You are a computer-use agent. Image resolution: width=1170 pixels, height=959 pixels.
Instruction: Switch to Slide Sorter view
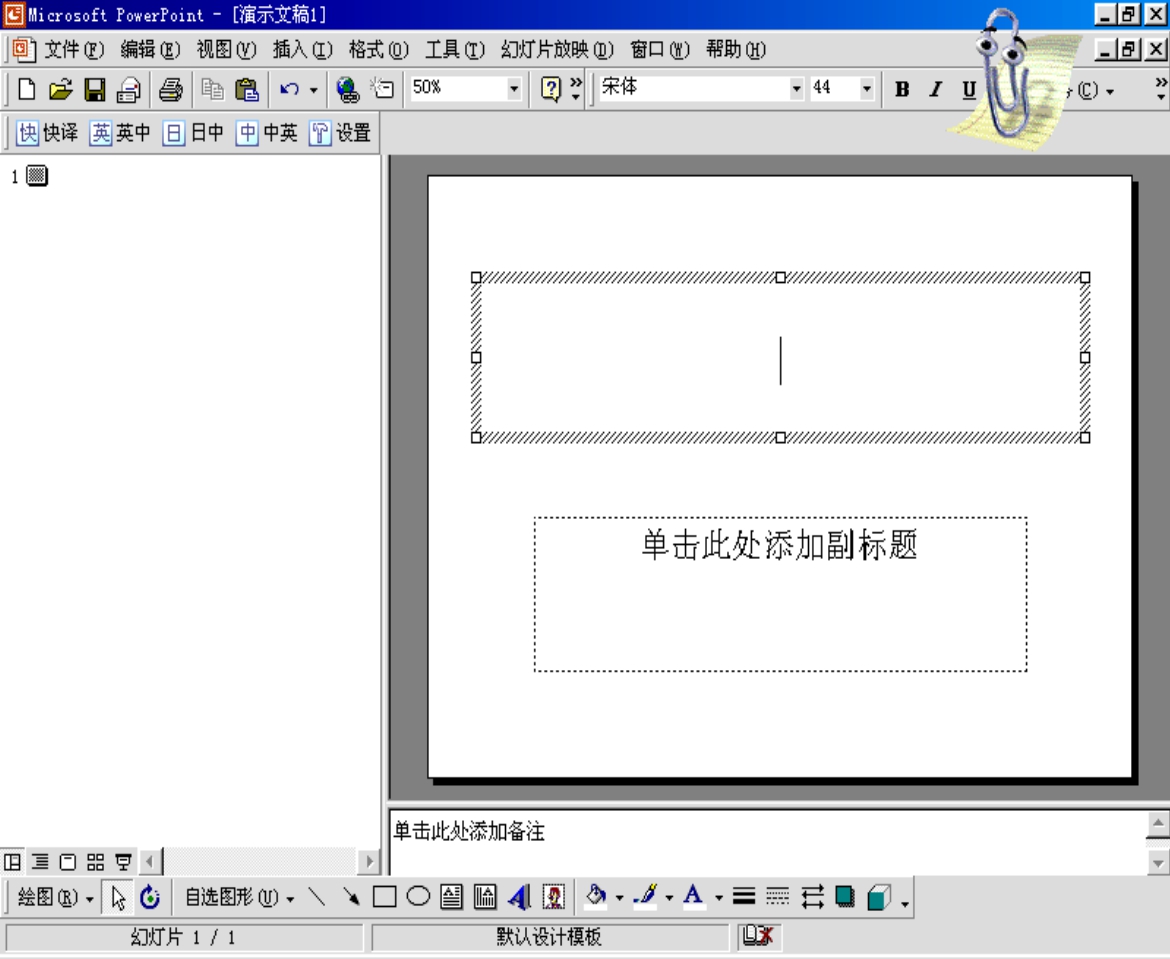(x=96, y=862)
